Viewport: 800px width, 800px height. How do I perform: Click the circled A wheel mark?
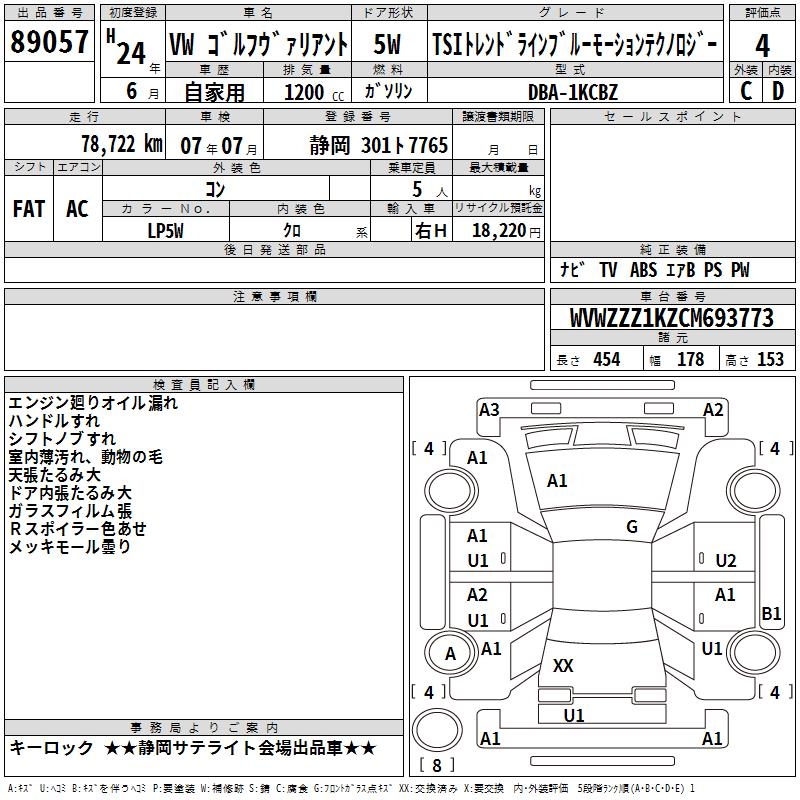tap(450, 653)
